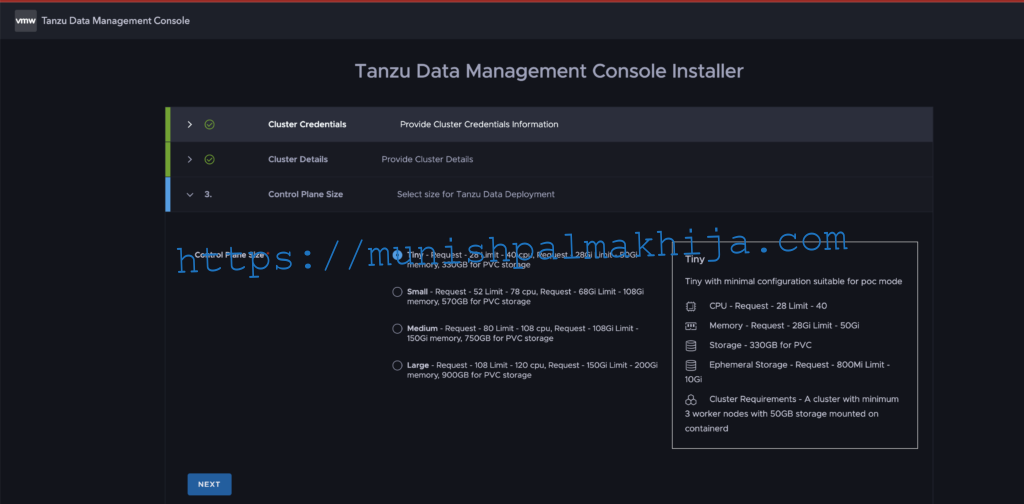Screen dimensions: 1024x504
Task: Click the Cluster Requirements nodes icon
Action: coord(691,400)
